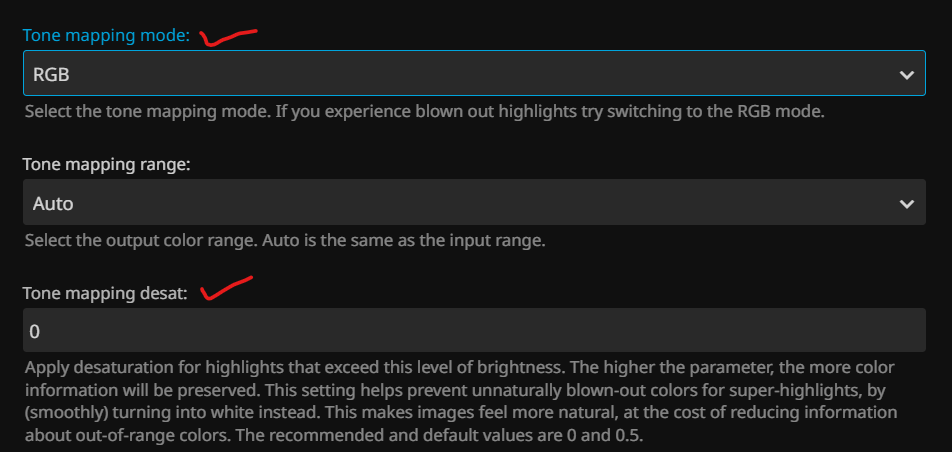Click the Tone mapping range label
Viewport: 952px width, 452px height.
coord(106,165)
